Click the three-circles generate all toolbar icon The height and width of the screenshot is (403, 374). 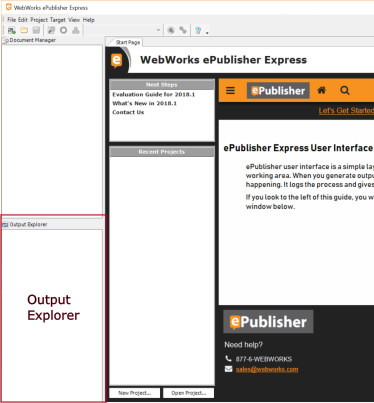coord(76,30)
